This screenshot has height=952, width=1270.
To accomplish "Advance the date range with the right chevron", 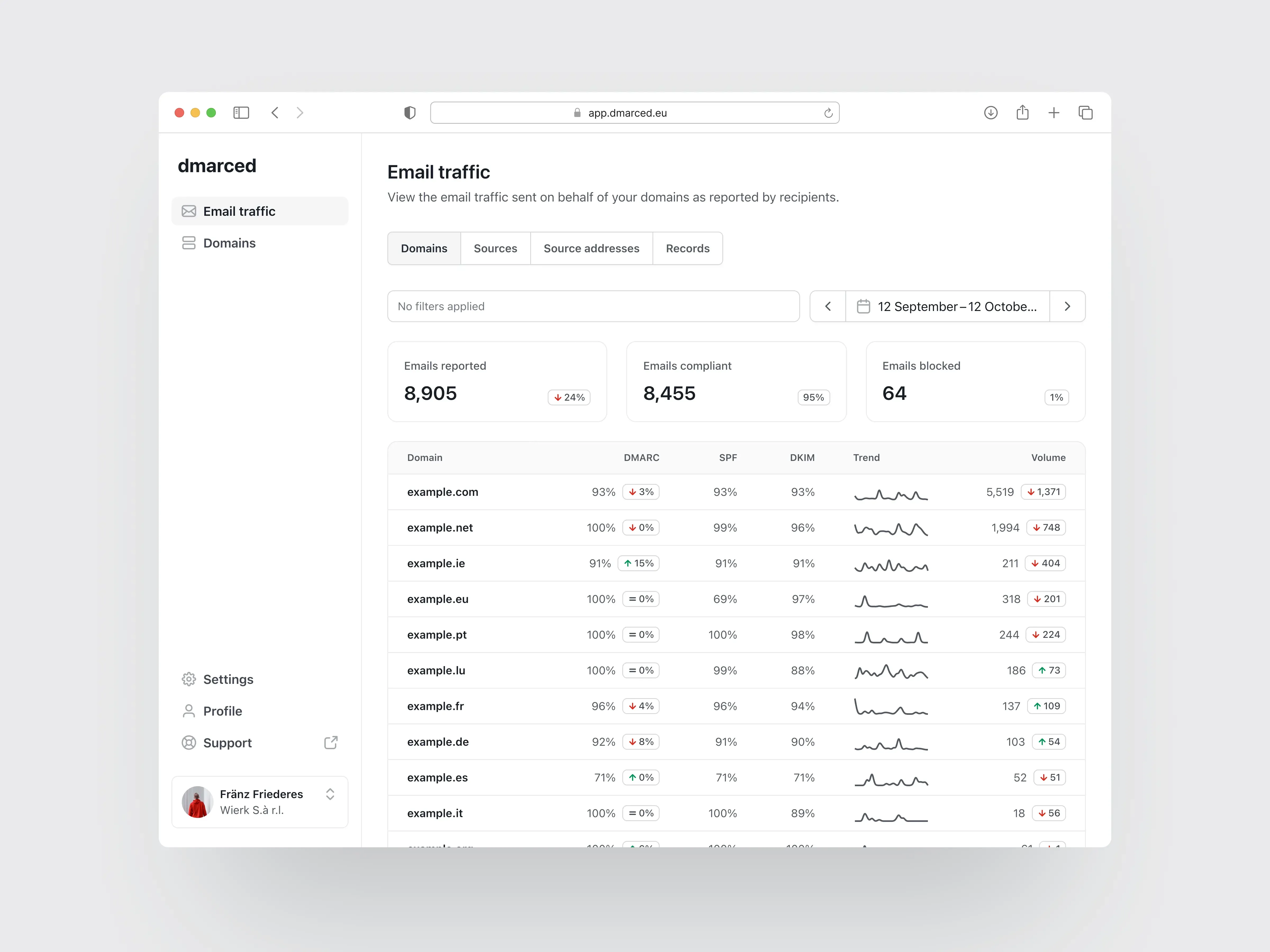I will (x=1068, y=306).
